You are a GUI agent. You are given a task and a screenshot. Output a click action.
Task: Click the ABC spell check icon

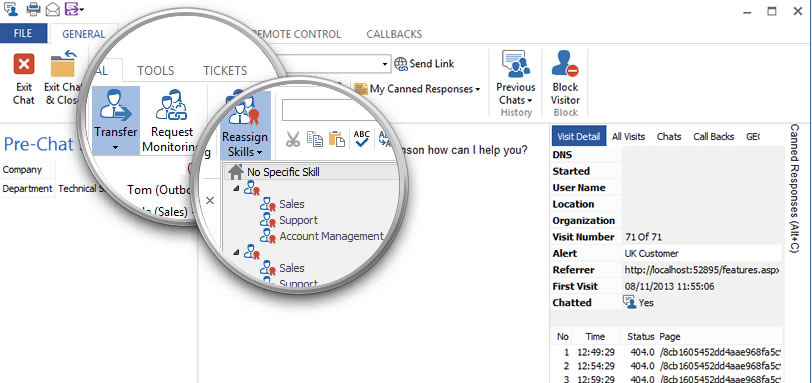click(361, 139)
